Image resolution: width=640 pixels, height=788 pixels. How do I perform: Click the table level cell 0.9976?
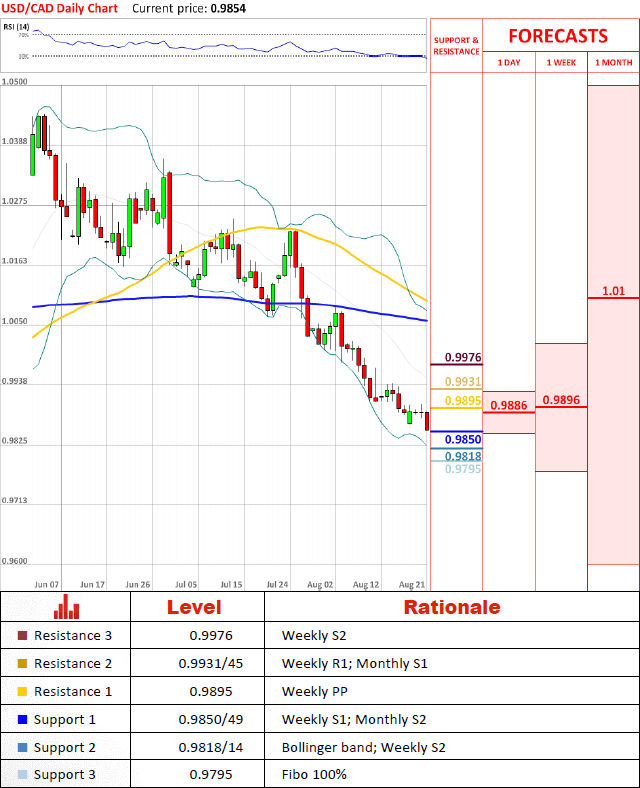pos(211,636)
